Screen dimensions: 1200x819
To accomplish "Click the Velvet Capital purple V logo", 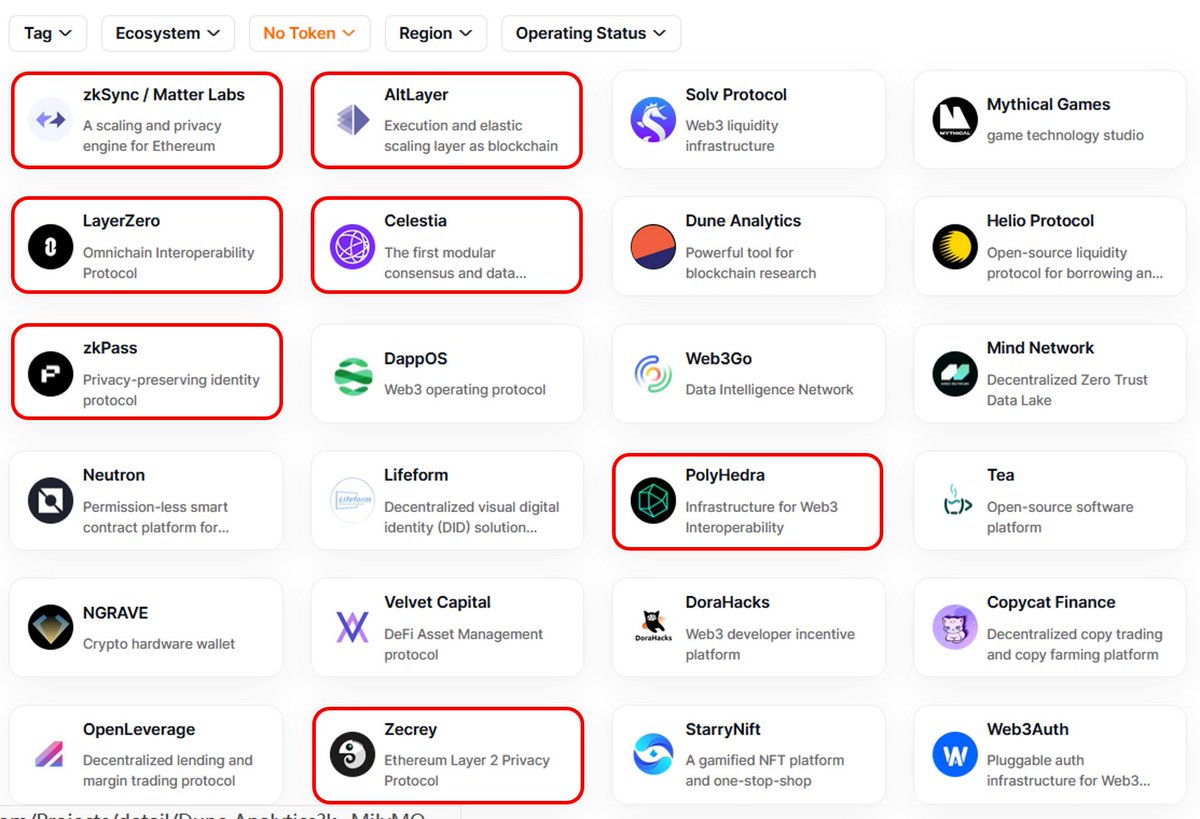I will tap(352, 628).
